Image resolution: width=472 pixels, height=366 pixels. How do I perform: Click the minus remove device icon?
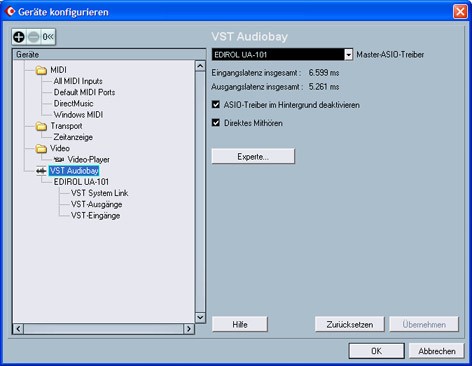point(34,37)
